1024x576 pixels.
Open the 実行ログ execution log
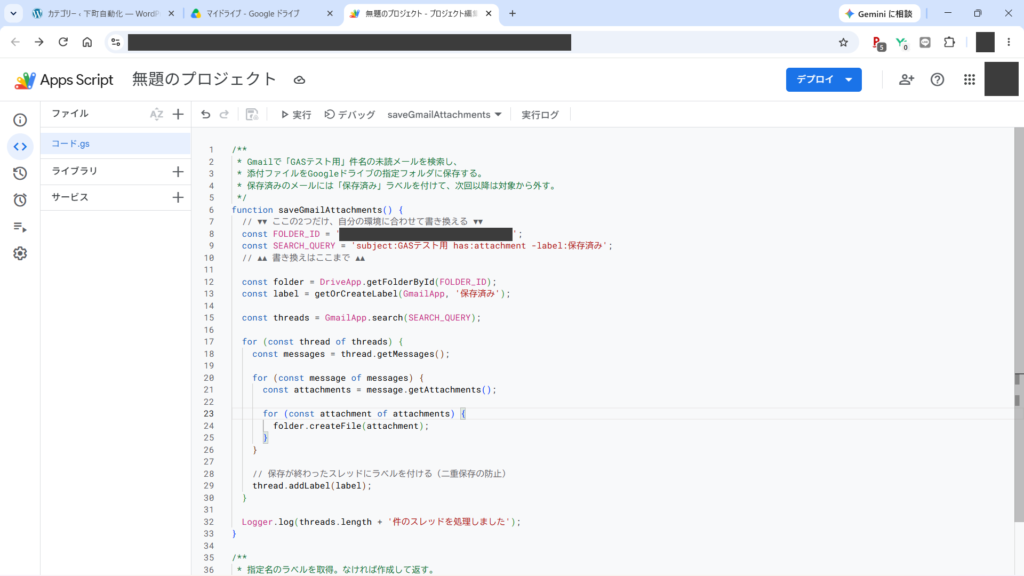pos(540,114)
